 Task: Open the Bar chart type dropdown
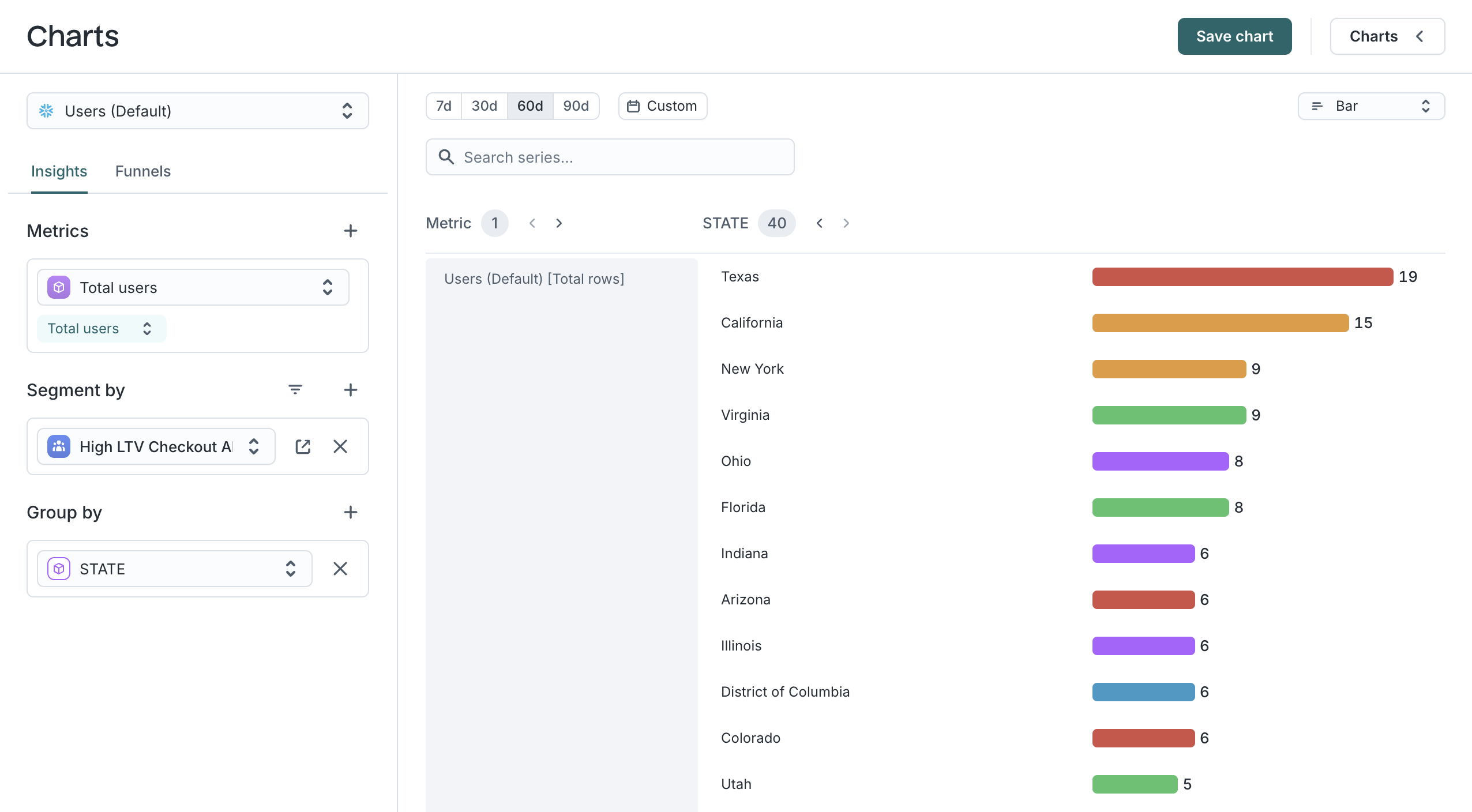(x=1371, y=106)
